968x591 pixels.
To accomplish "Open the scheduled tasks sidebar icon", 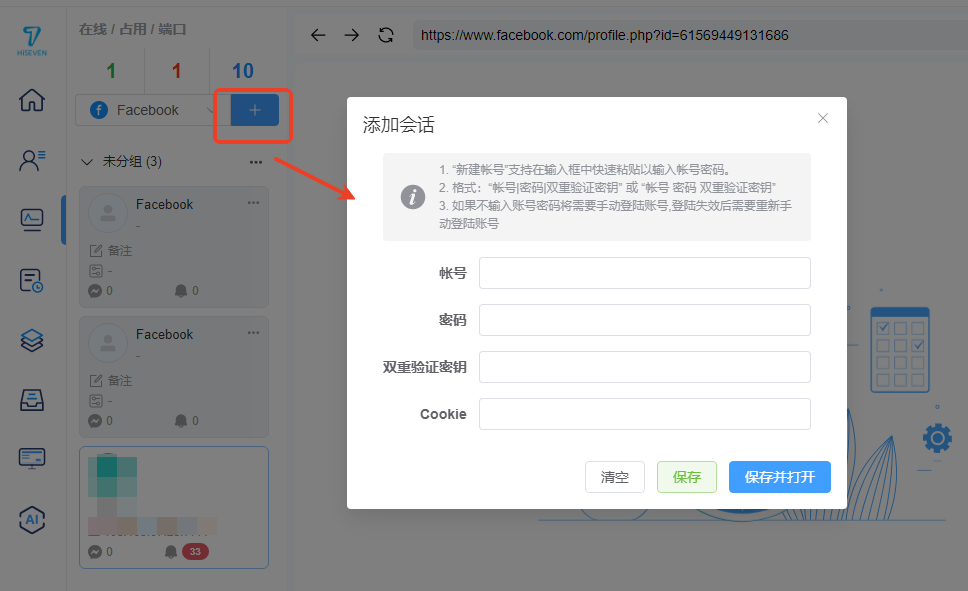I will (x=32, y=280).
